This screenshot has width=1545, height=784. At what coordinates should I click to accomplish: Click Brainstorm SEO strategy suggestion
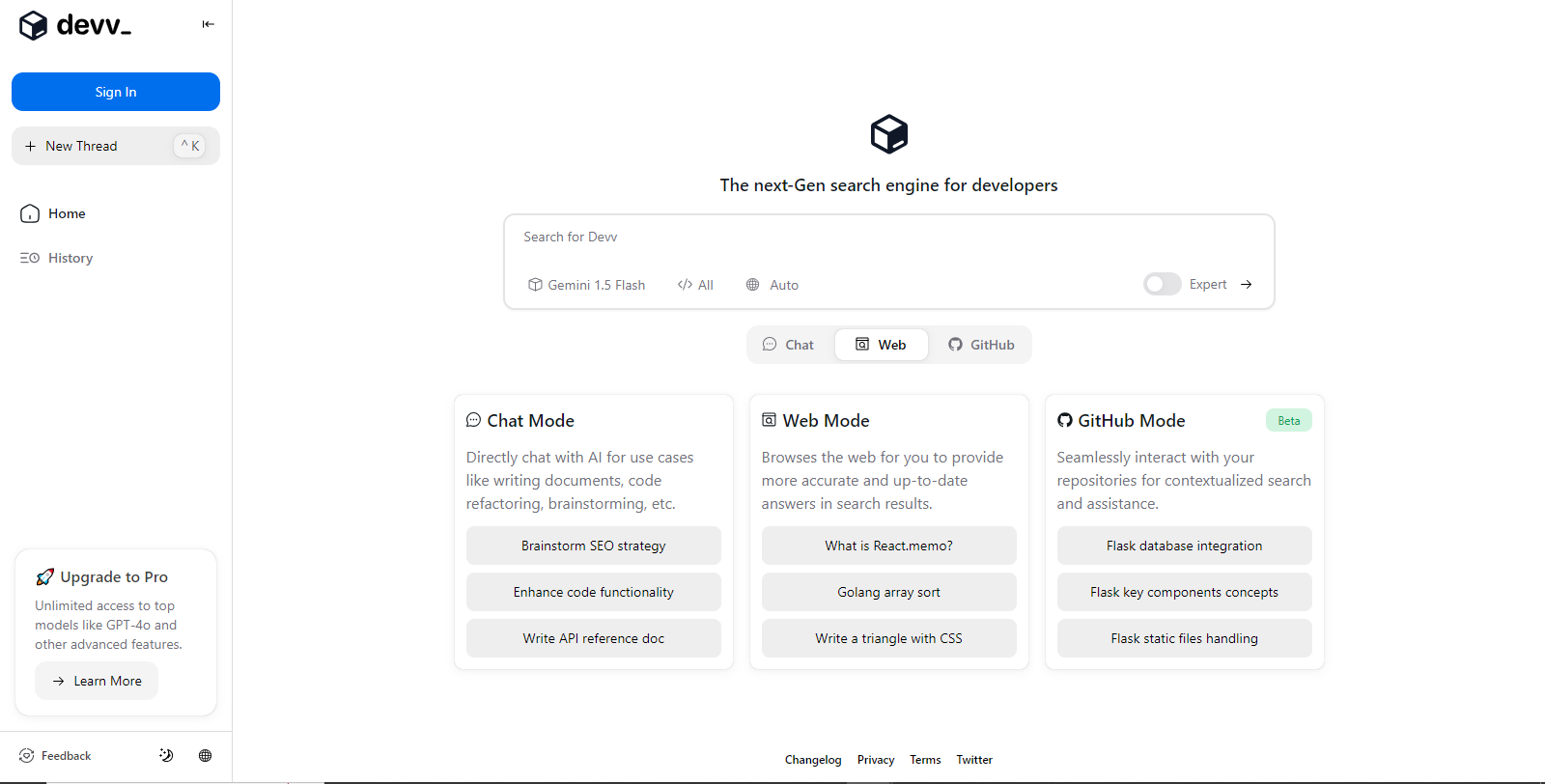coord(594,546)
